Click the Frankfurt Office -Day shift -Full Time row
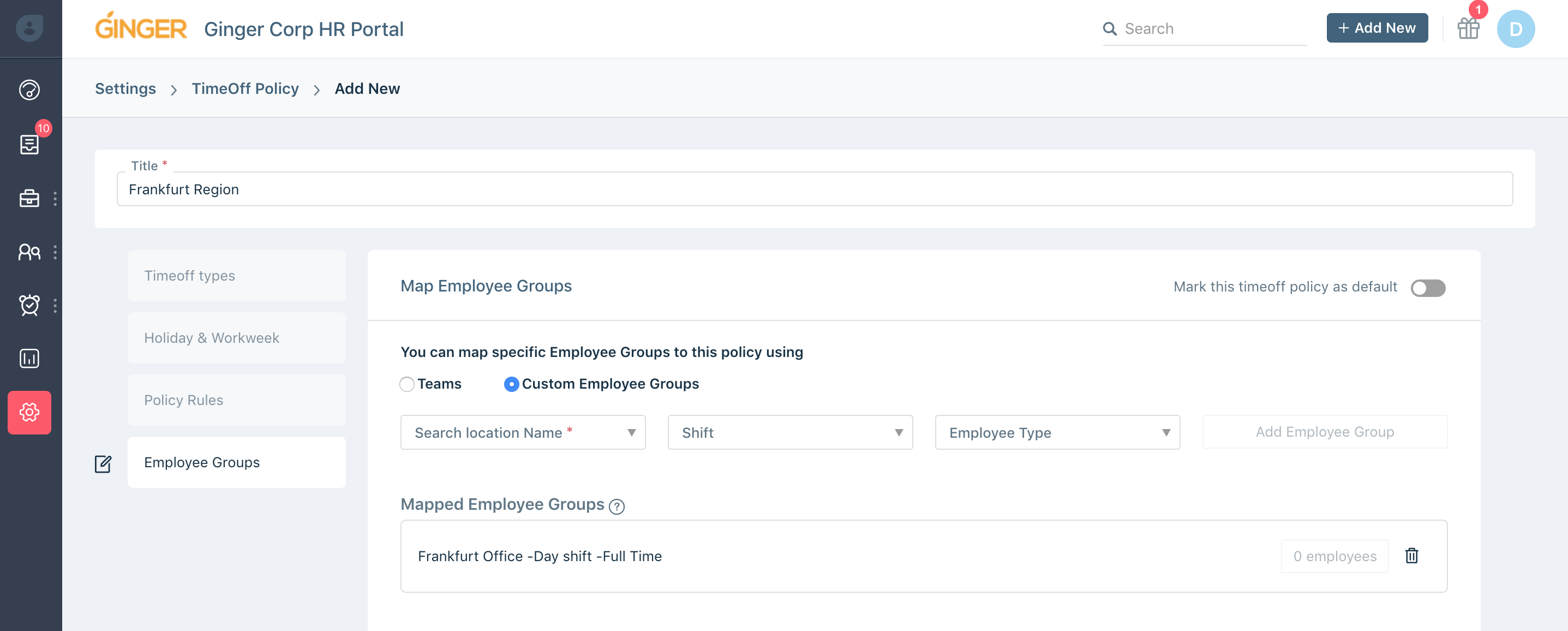Screen dimensions: 1568x631 coord(923,556)
